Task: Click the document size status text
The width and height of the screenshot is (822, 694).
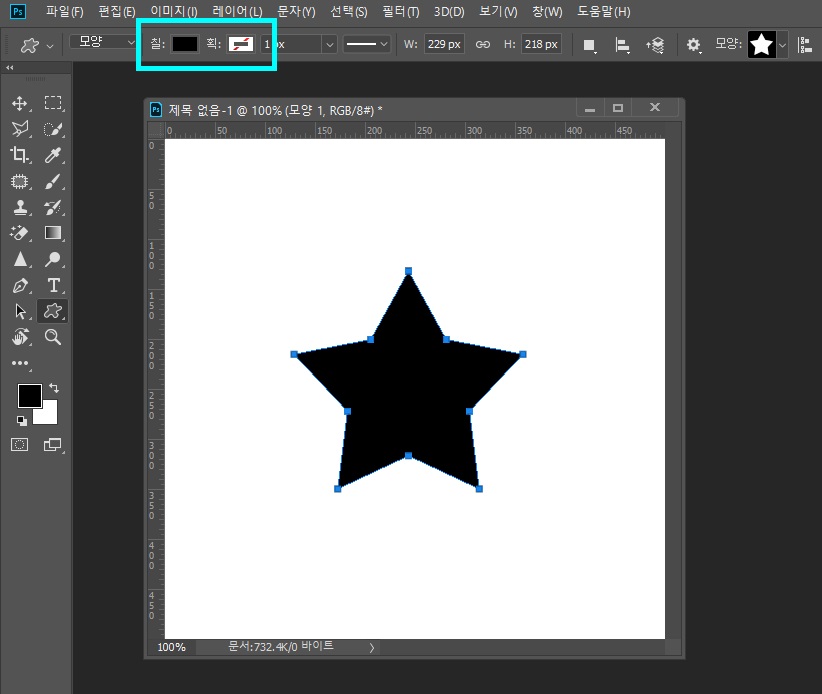Action: point(280,647)
